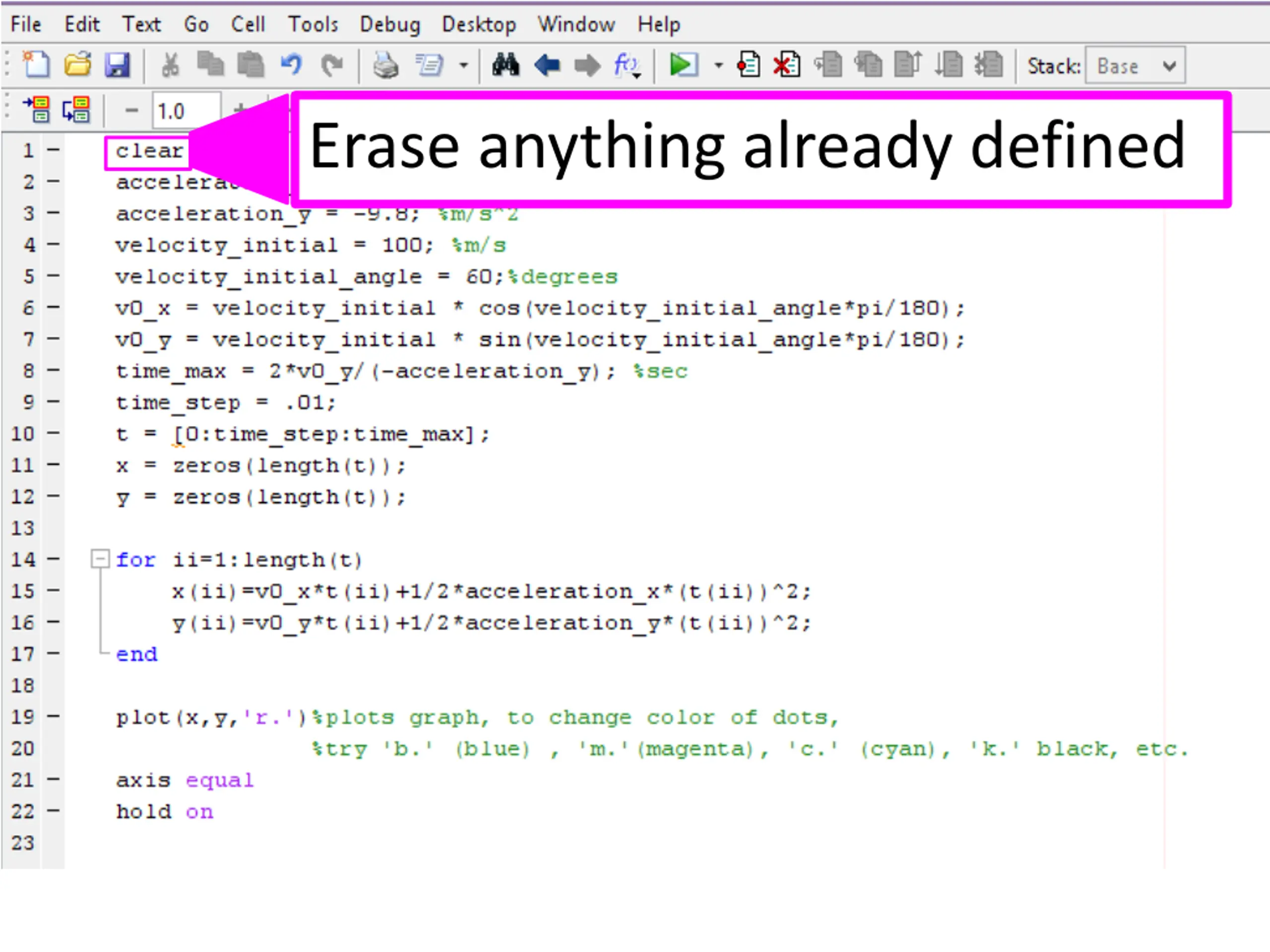
Task: Find text with the binoculars icon
Action: [506, 64]
